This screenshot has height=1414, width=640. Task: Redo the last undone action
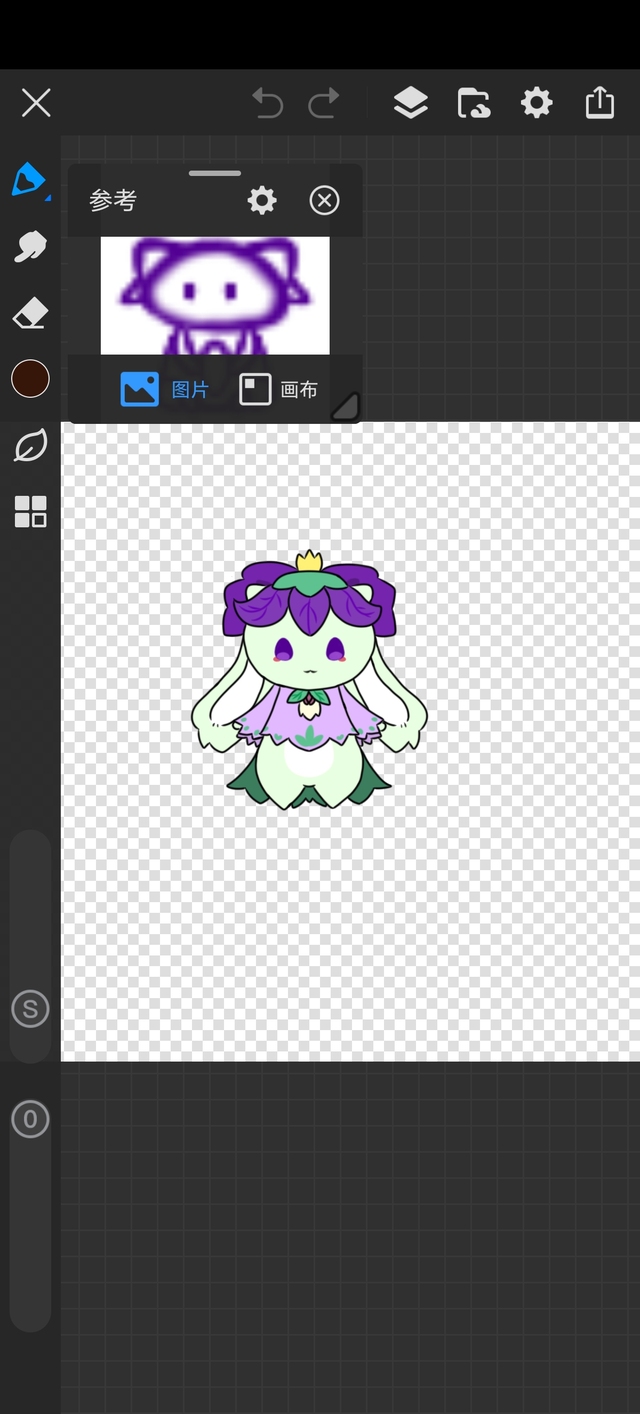(324, 103)
